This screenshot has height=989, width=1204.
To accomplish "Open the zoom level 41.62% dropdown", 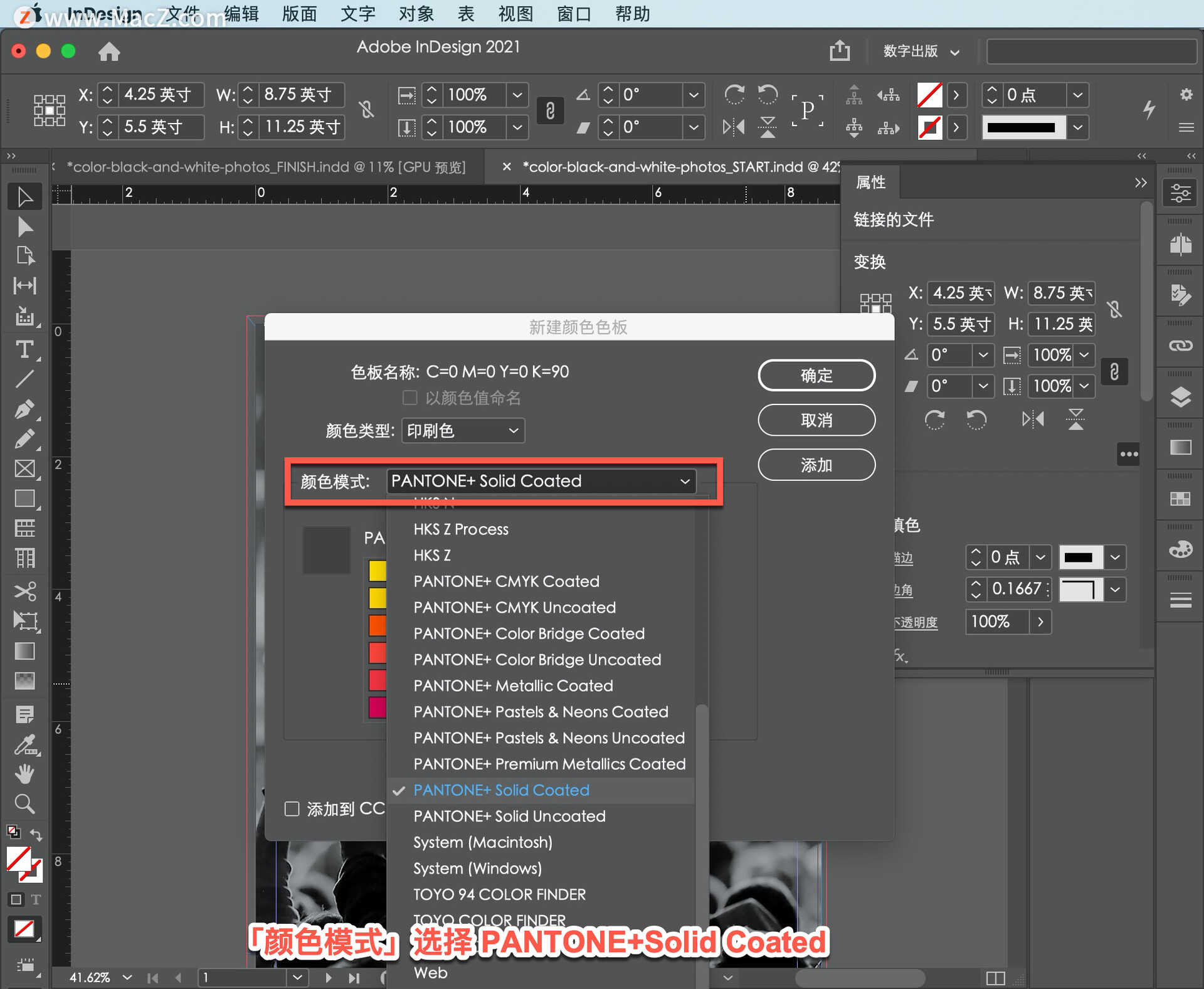I will tap(127, 977).
